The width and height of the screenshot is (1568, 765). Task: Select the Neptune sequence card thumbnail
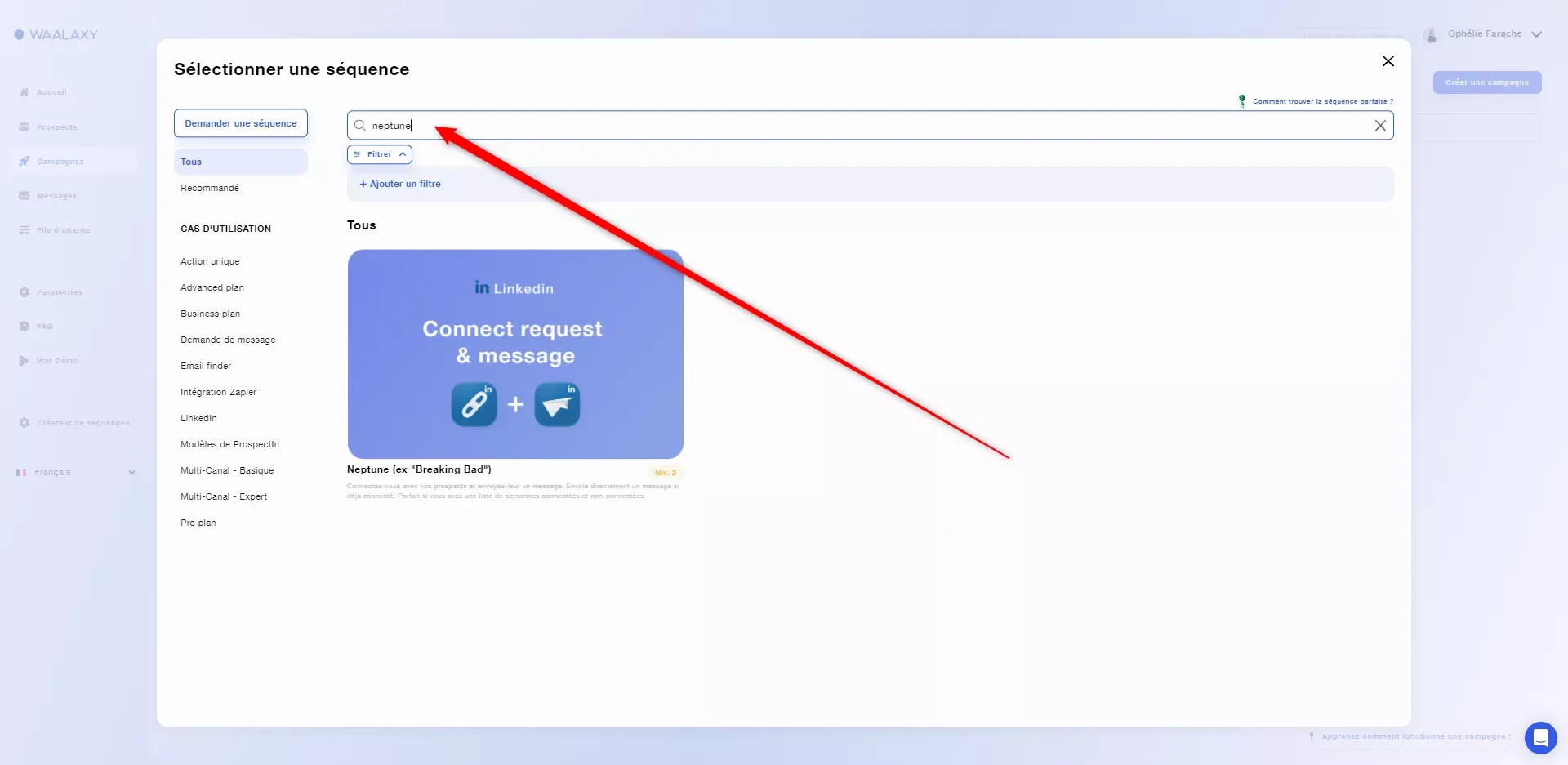click(515, 354)
